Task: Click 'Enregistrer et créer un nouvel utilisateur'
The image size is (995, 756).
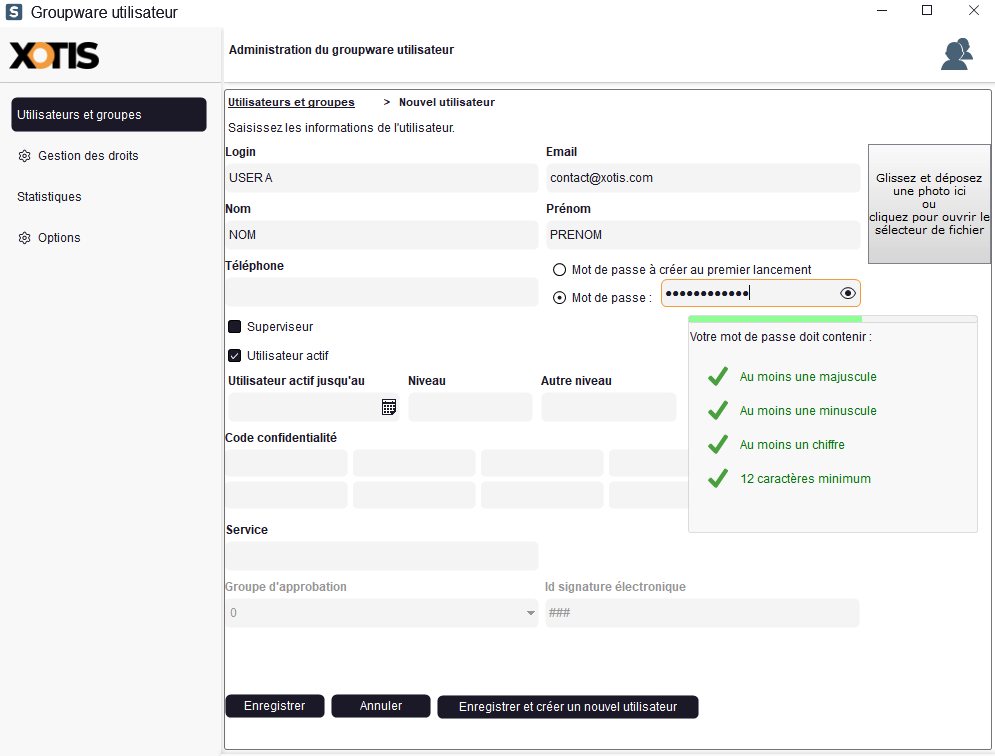Action: click(x=567, y=707)
